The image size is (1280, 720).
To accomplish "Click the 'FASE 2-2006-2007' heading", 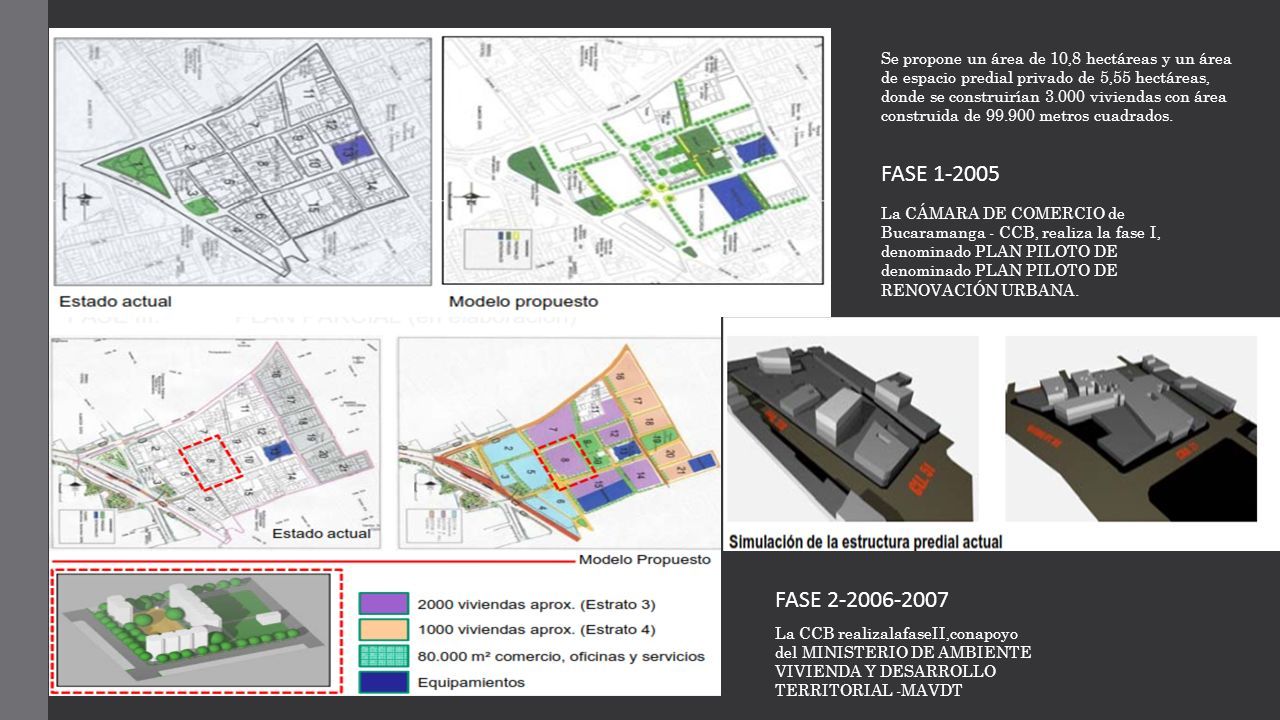I will tap(861, 600).
